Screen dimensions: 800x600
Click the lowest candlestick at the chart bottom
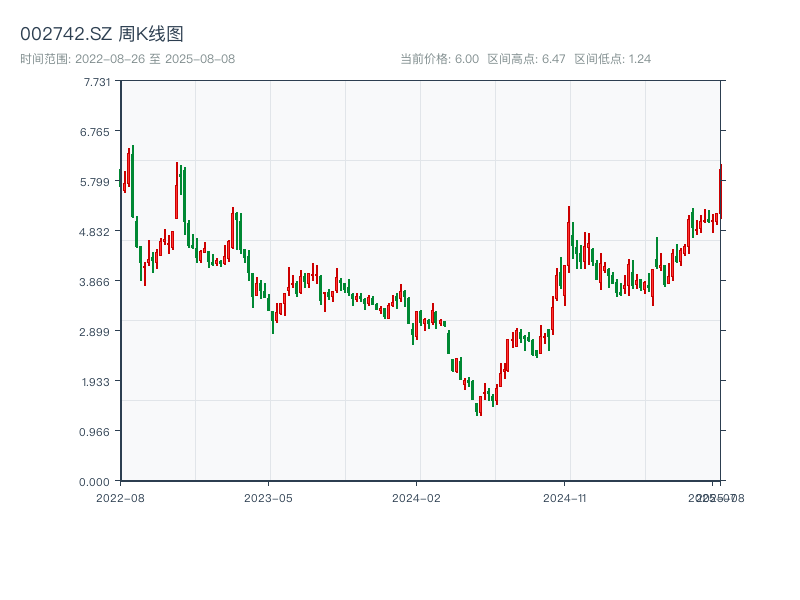480,406
